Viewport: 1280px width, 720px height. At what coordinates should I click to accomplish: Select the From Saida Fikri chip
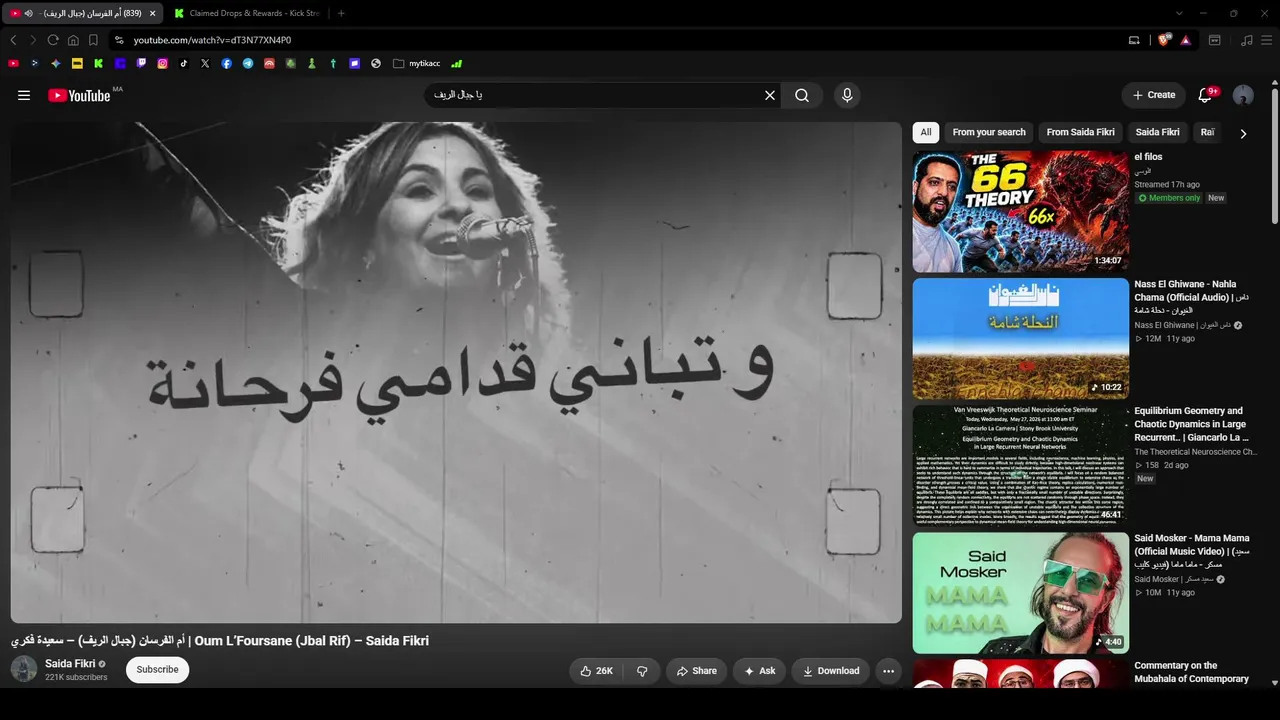click(1080, 132)
